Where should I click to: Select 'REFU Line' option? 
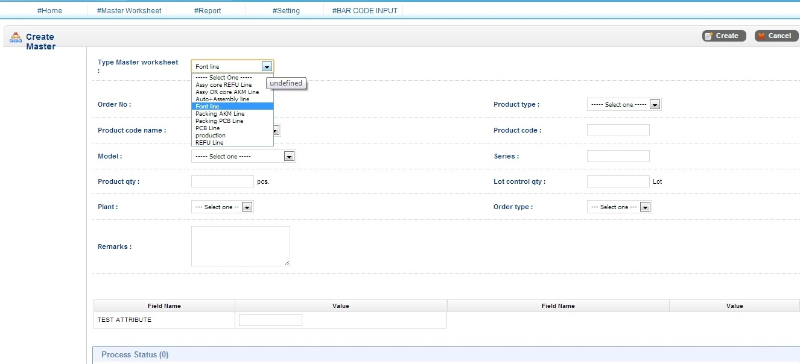pos(233,142)
